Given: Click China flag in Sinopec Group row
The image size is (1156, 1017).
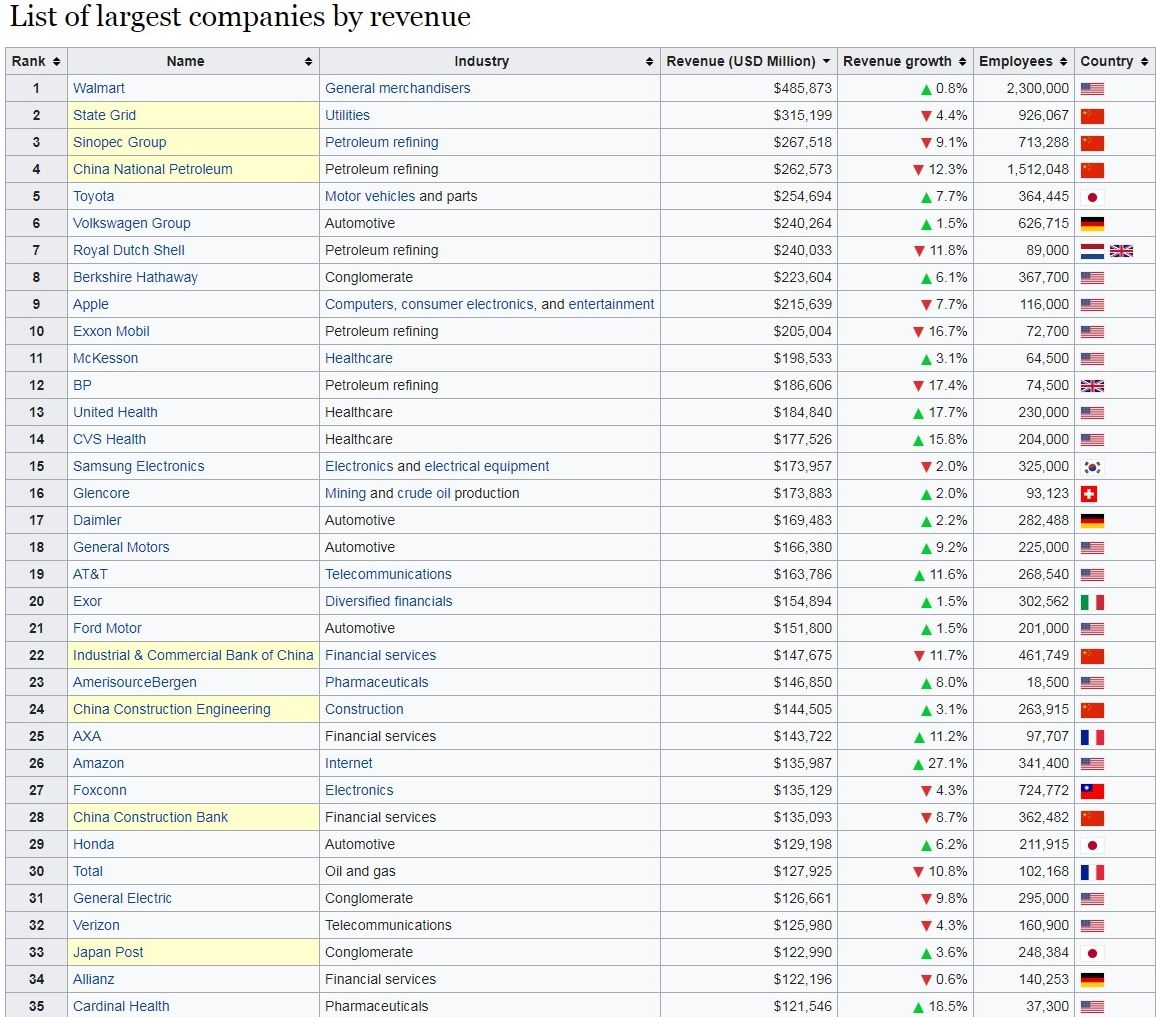Looking at the screenshot, I should click(x=1092, y=143).
